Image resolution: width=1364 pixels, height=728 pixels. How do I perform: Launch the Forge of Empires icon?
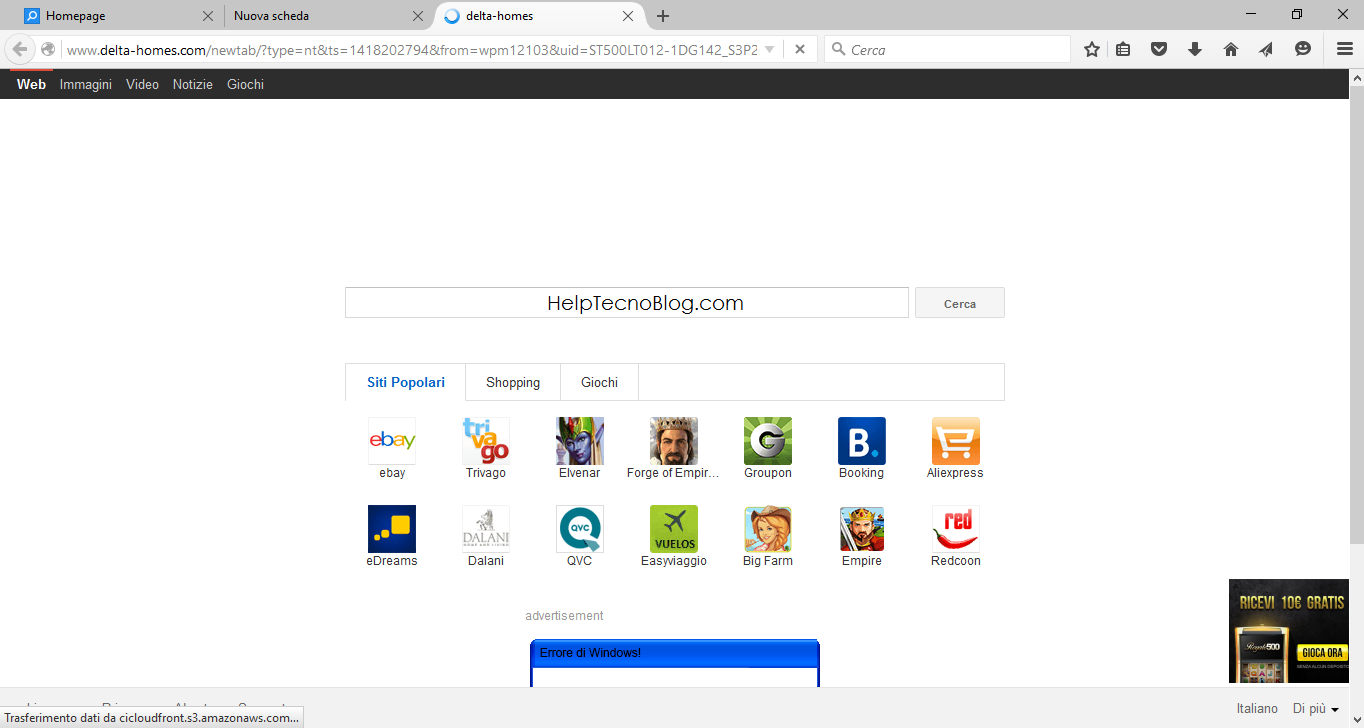(674, 441)
